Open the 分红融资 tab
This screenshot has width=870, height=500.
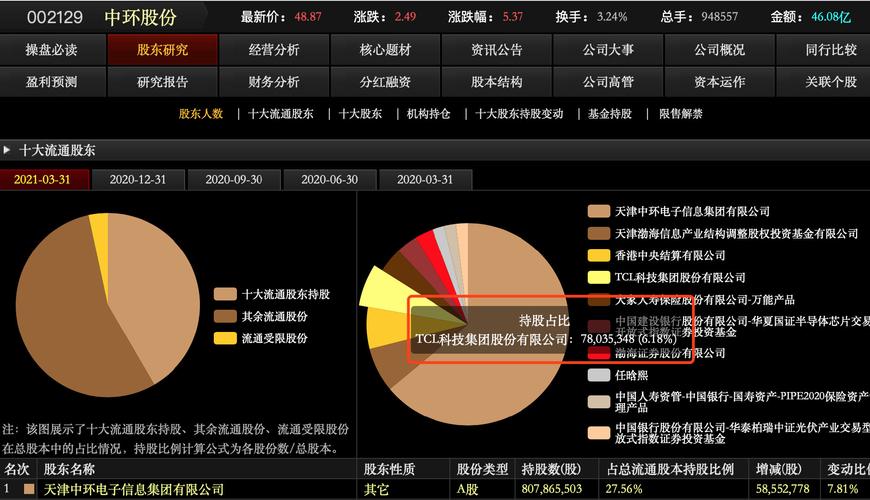[x=385, y=82]
